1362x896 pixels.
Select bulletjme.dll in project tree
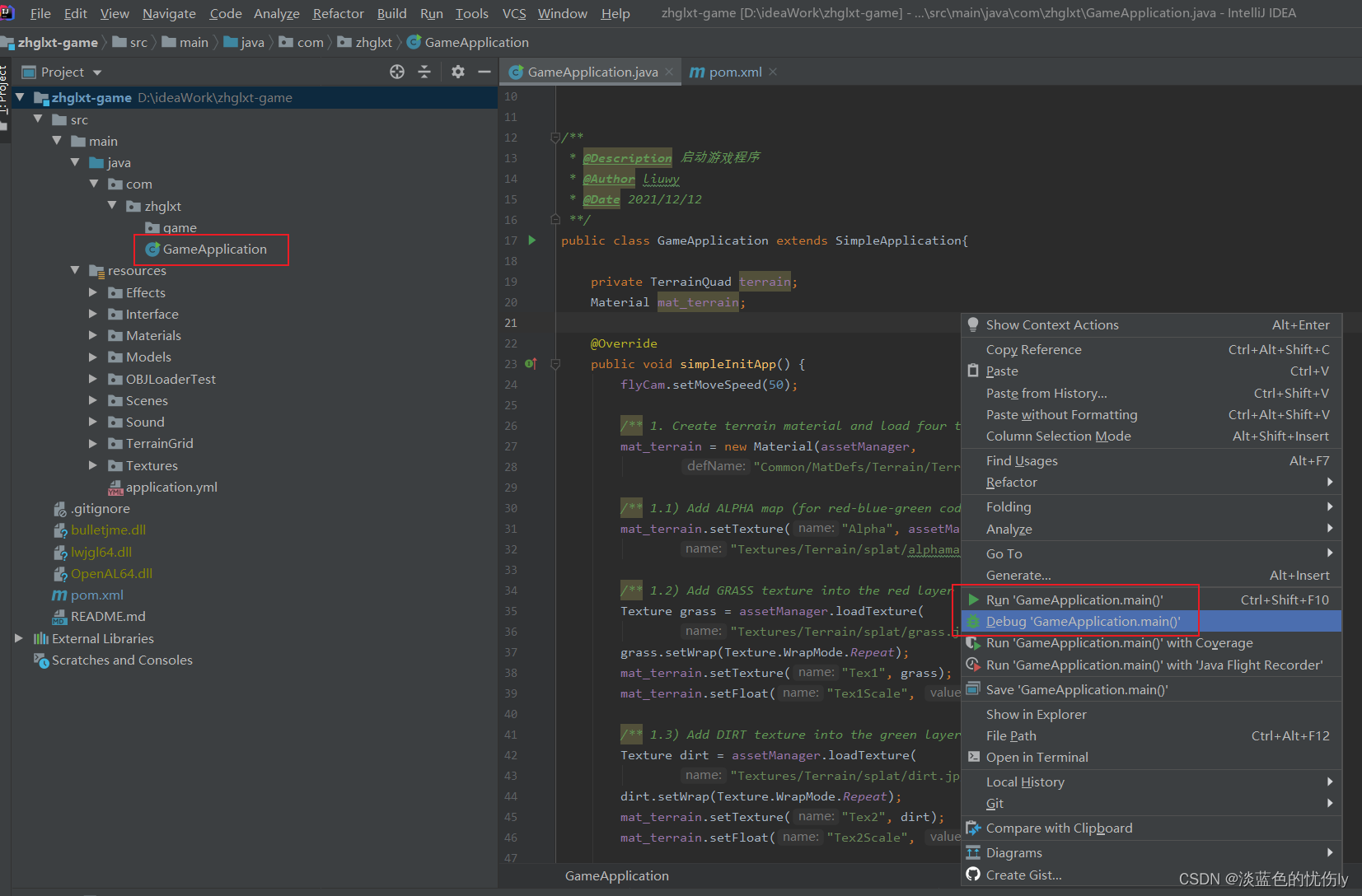[x=108, y=530]
